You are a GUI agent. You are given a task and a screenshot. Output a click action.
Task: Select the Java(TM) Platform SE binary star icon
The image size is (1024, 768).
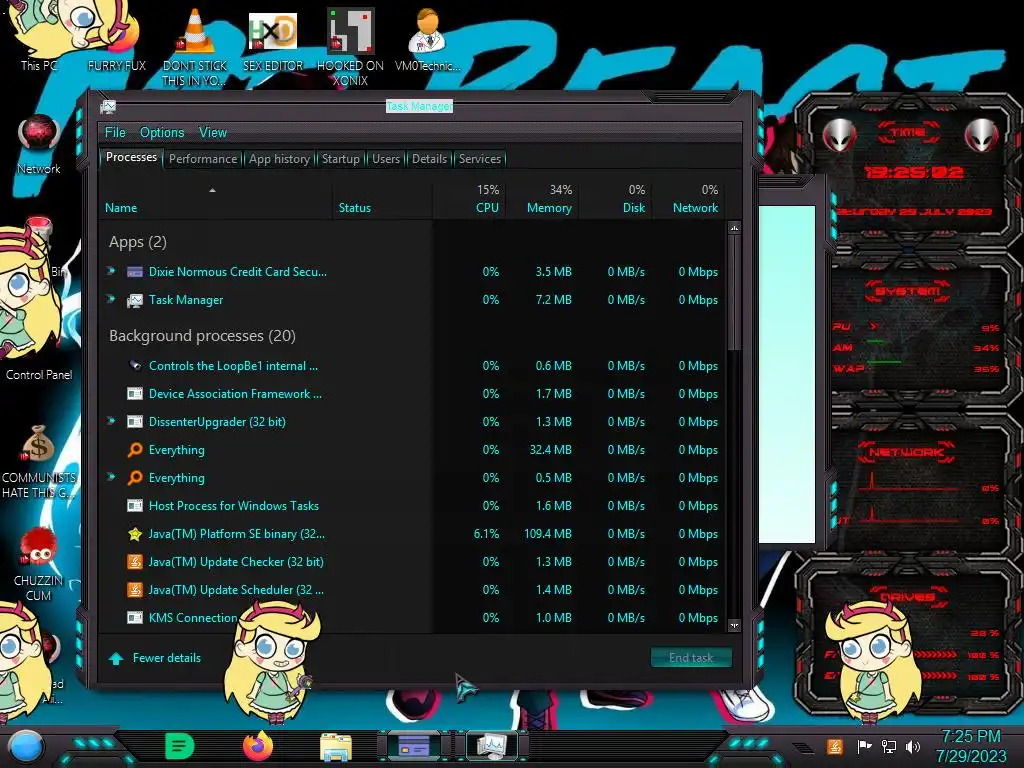pyautogui.click(x=135, y=534)
